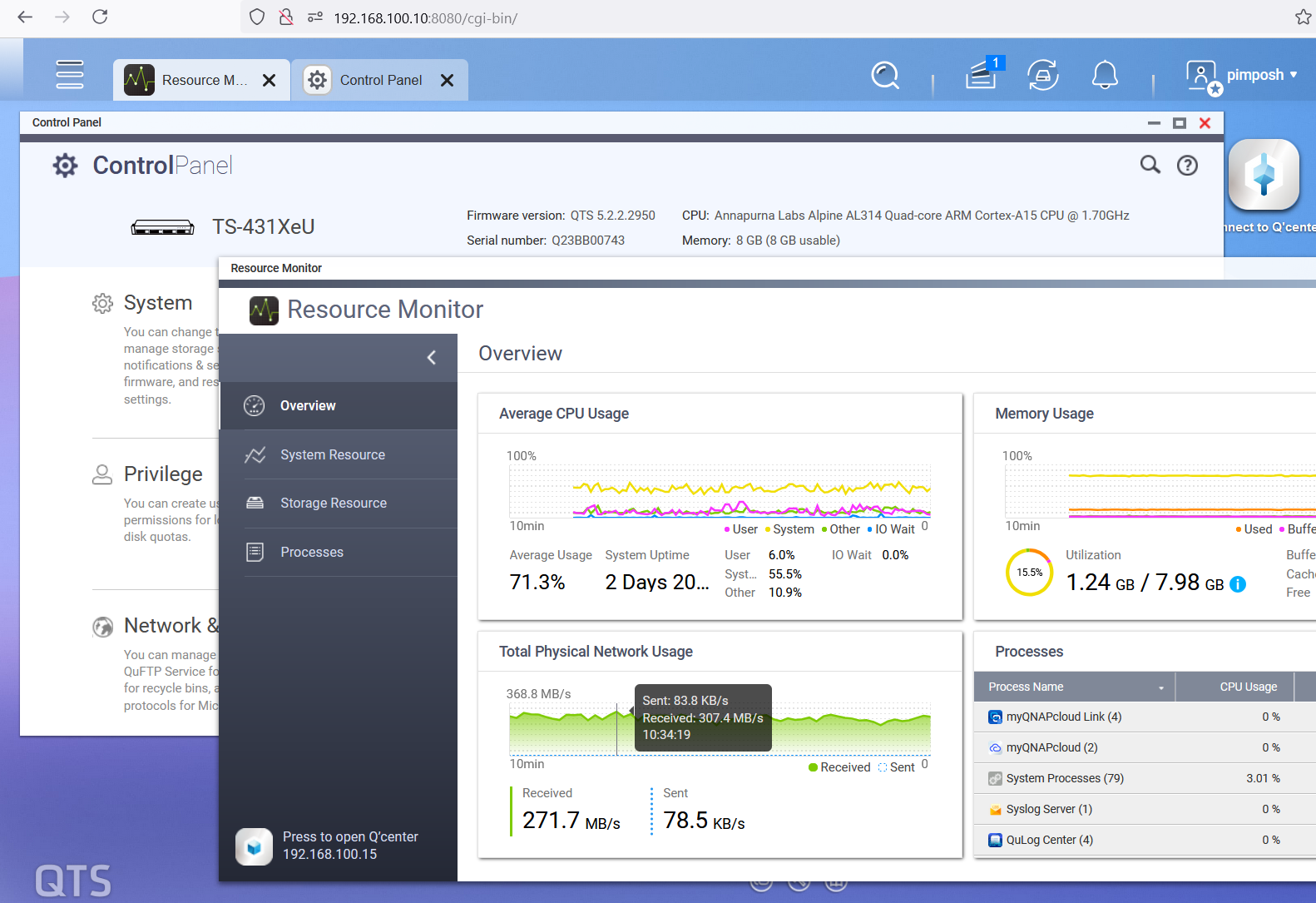The height and width of the screenshot is (903, 1316).
Task: Toggle the IO Wait series in CPU legend
Action: (x=891, y=529)
